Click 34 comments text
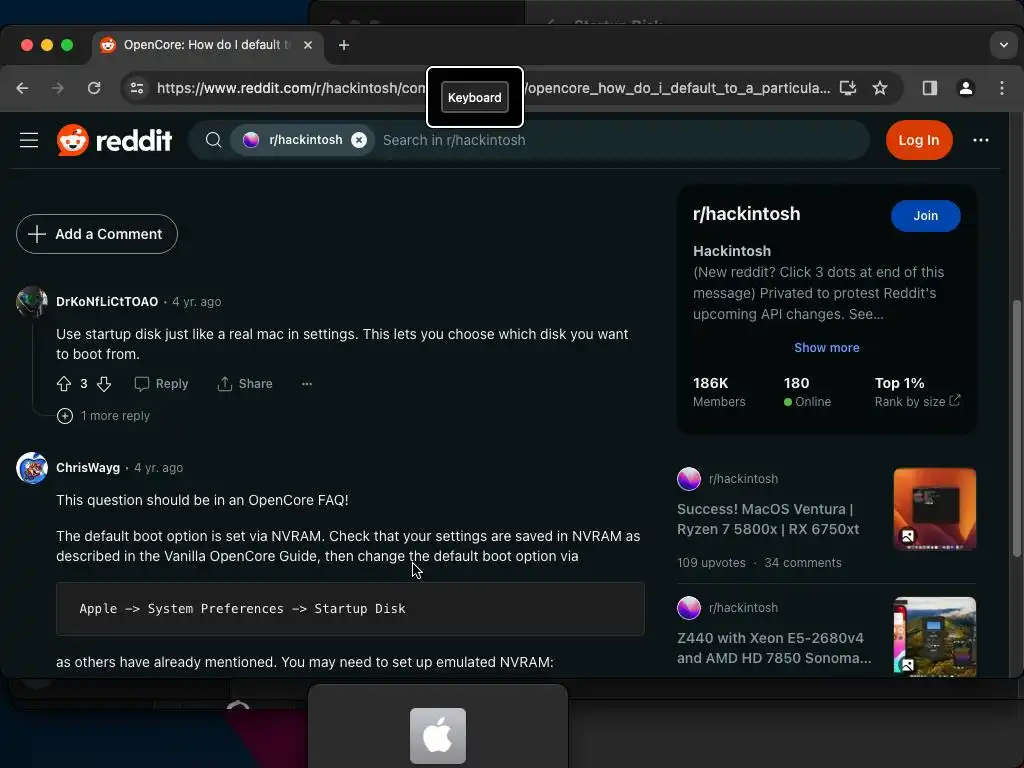The width and height of the screenshot is (1024, 768). click(x=803, y=562)
